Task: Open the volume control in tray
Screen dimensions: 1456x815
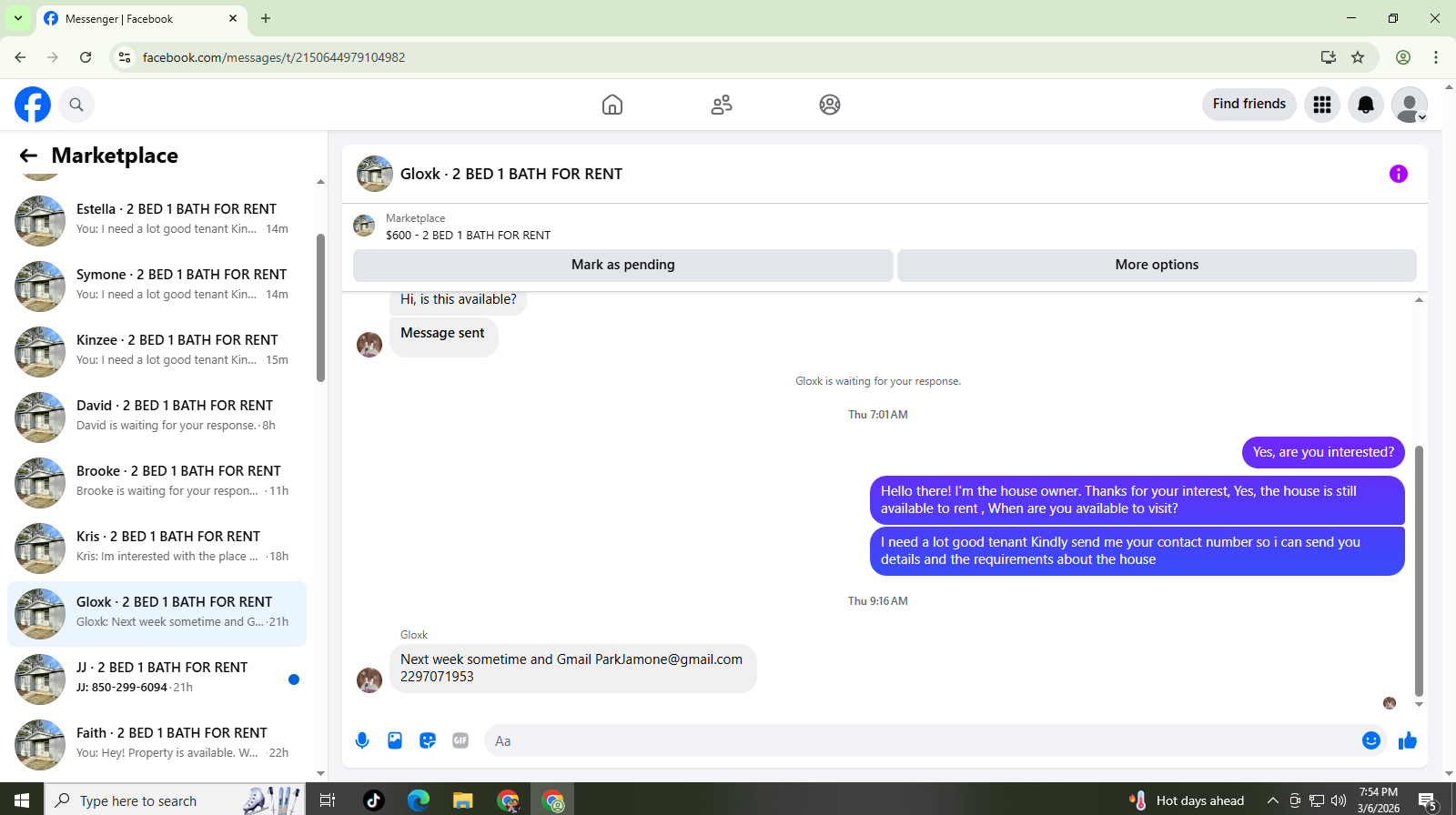Action: (1339, 800)
